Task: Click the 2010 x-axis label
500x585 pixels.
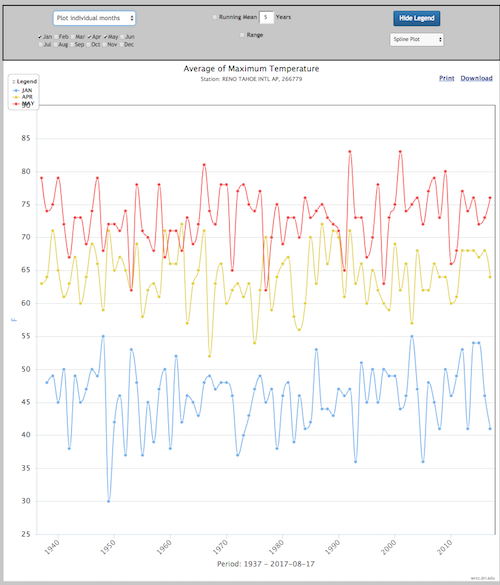Action: pos(445,547)
